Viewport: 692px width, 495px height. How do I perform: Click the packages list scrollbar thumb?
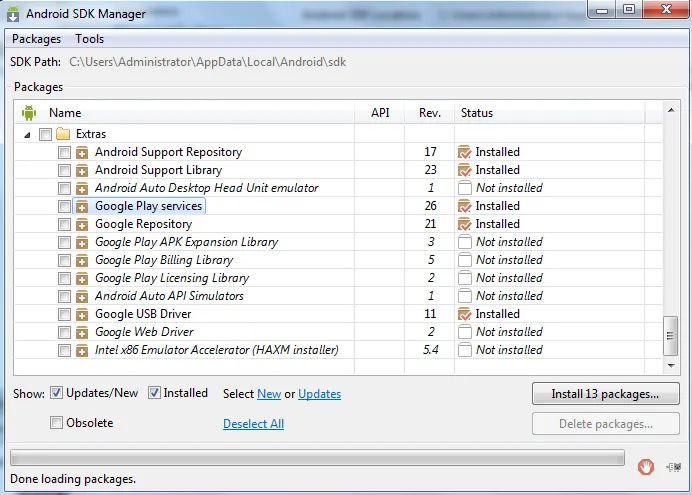tap(670, 335)
